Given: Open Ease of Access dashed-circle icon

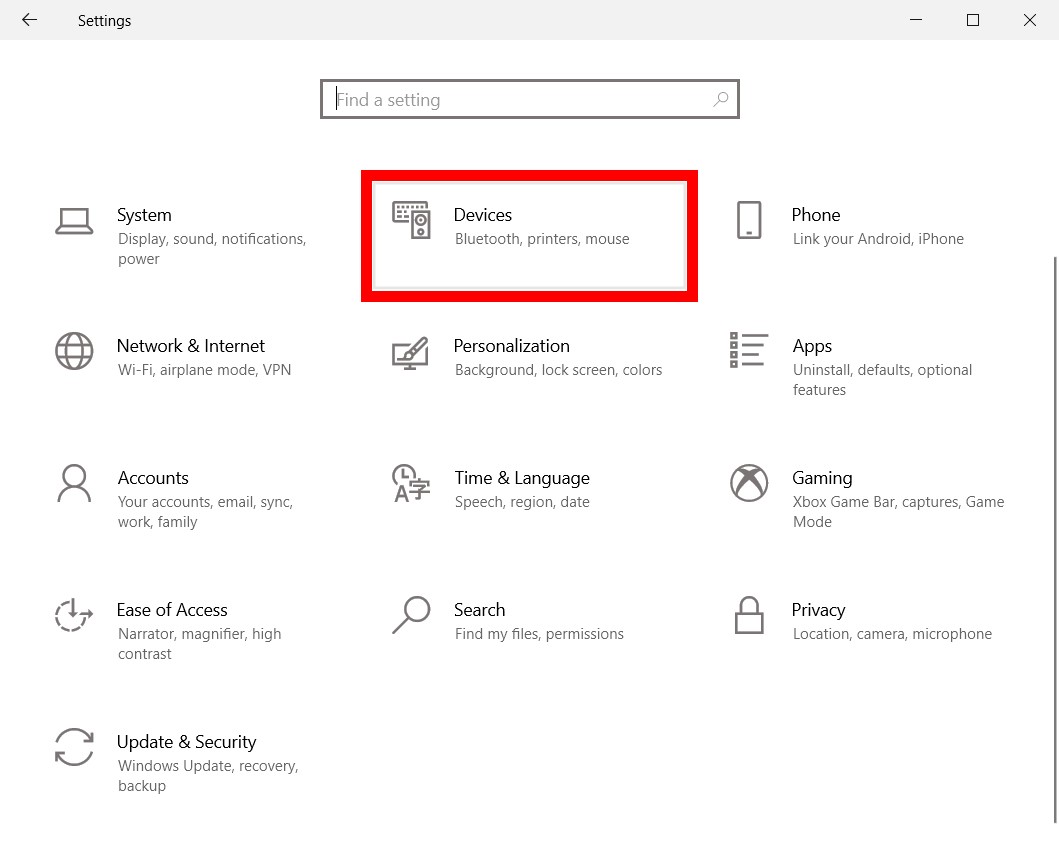Looking at the screenshot, I should point(74,615).
